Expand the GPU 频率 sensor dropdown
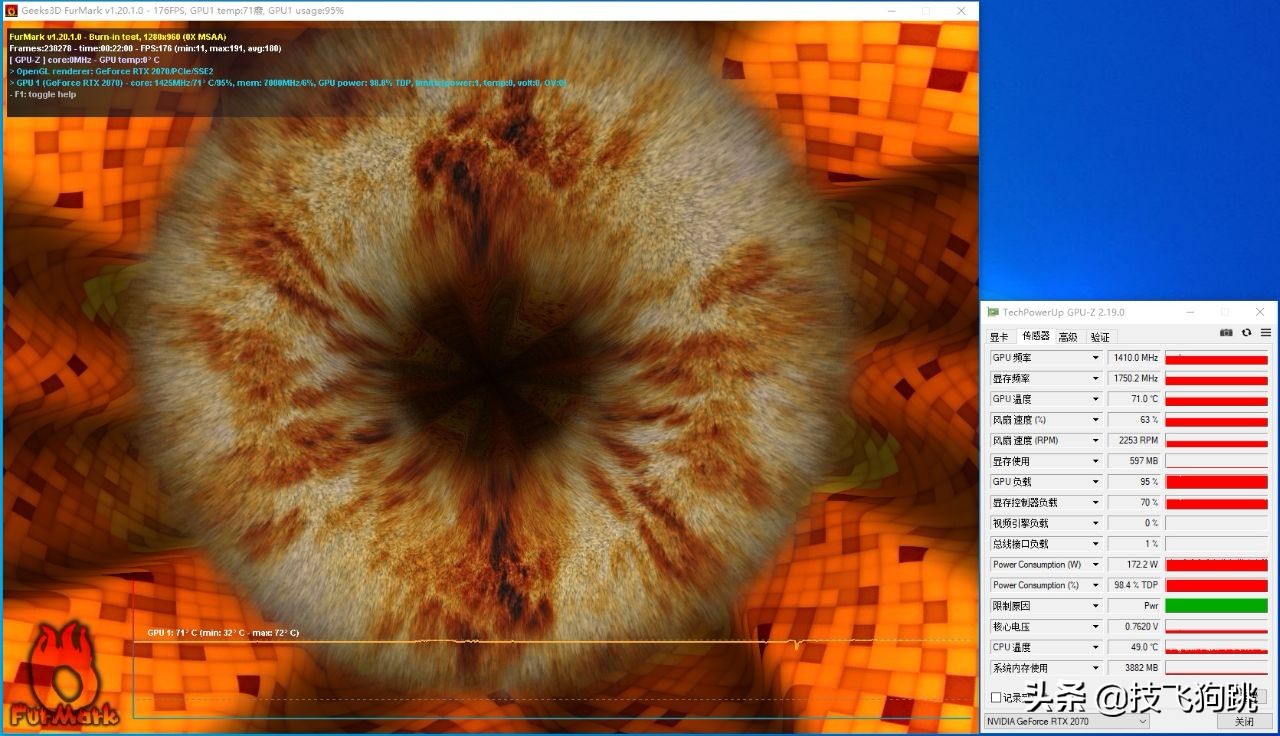The image size is (1280, 736). 1094,358
